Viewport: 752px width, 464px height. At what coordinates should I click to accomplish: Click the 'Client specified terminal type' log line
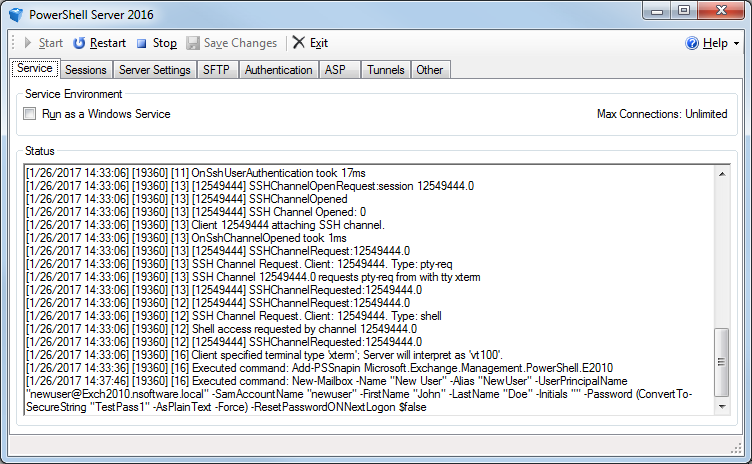(264, 355)
